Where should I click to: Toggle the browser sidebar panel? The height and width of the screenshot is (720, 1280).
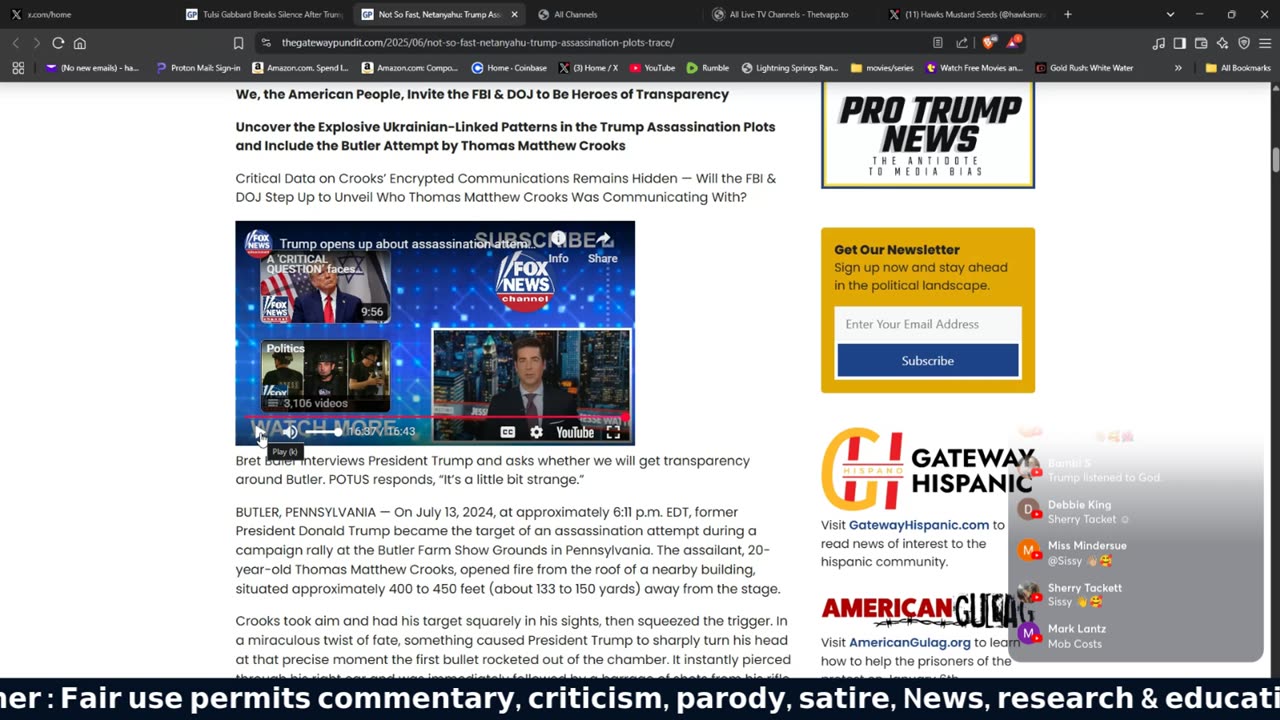tap(1180, 43)
